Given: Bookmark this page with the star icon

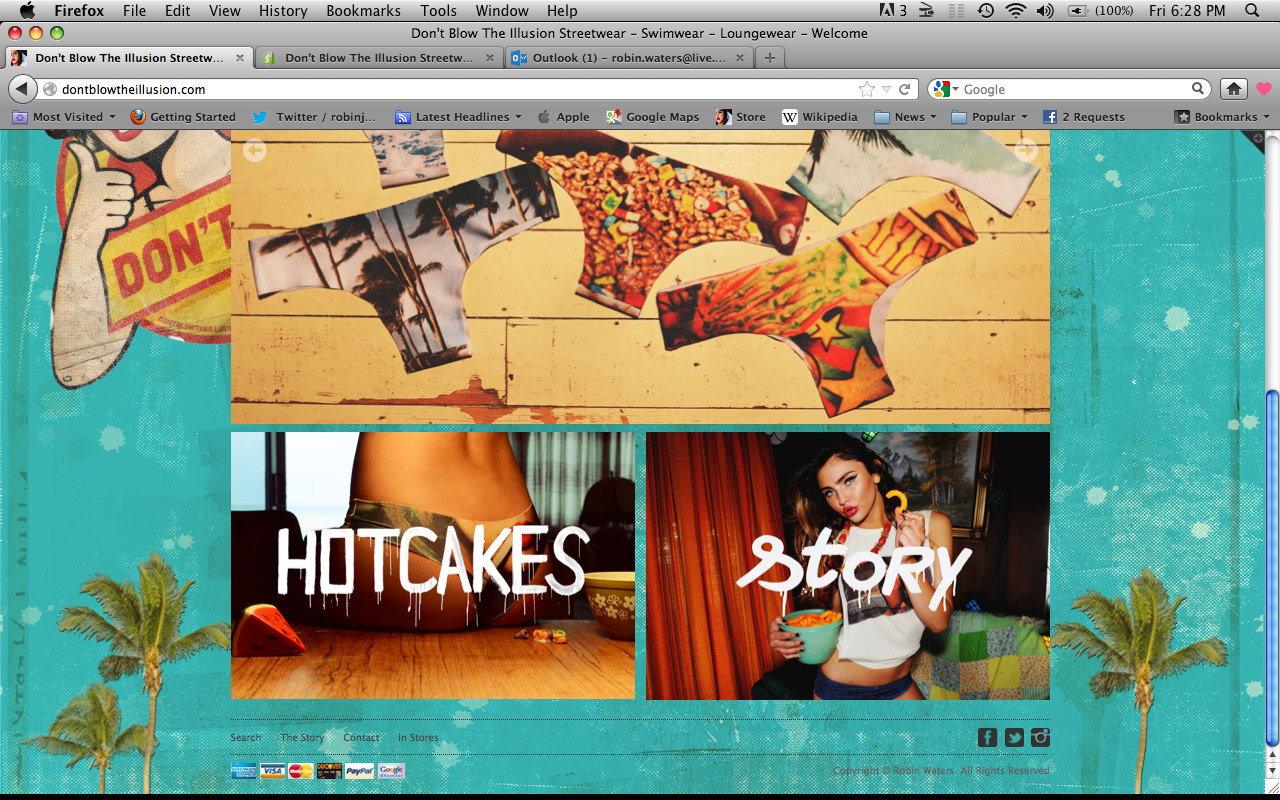Looking at the screenshot, I should coord(867,89).
